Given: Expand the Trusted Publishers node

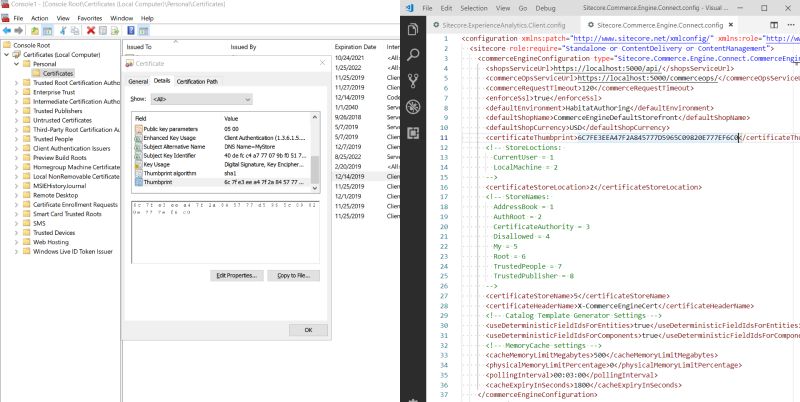Looking at the screenshot, I should [16, 111].
